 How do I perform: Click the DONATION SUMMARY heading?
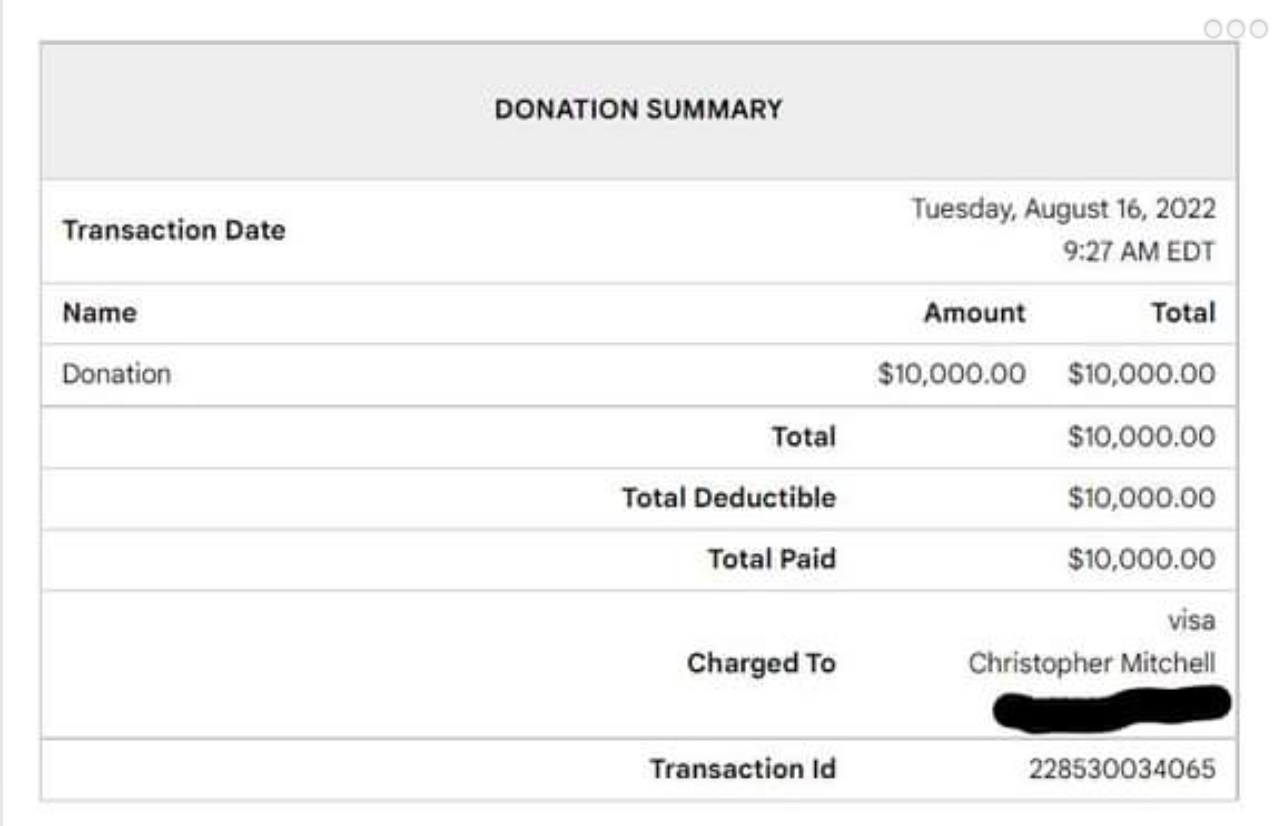(x=638, y=109)
